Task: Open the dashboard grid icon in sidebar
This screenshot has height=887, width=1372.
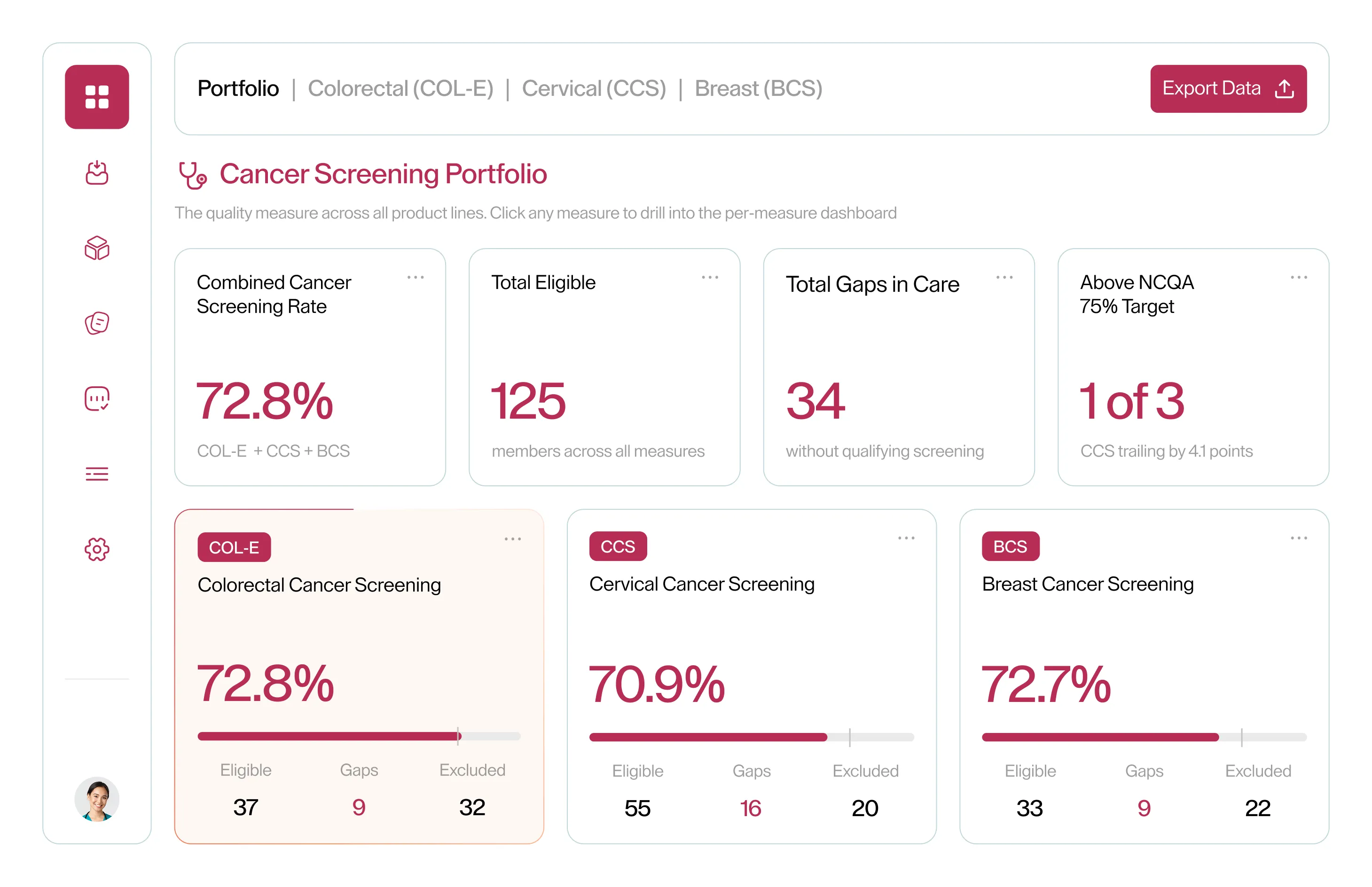Action: [97, 97]
